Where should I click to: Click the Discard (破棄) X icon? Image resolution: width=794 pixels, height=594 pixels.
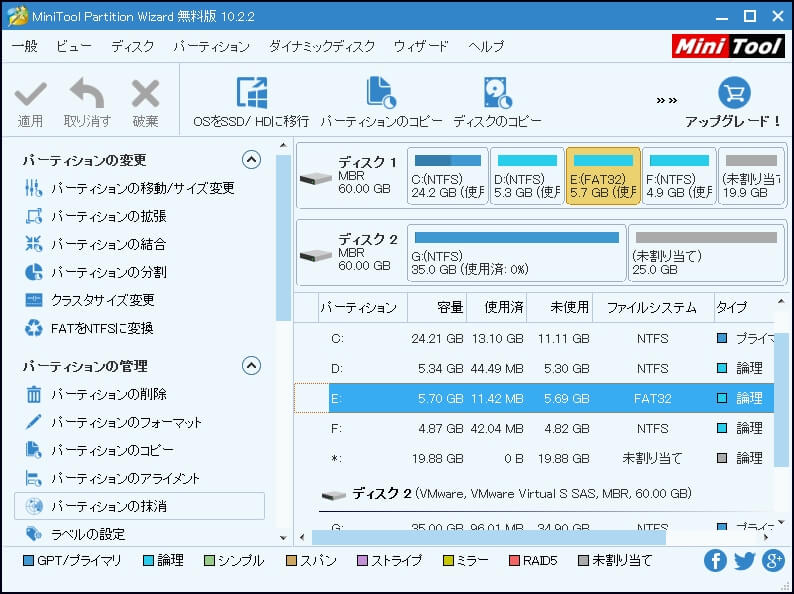(145, 94)
